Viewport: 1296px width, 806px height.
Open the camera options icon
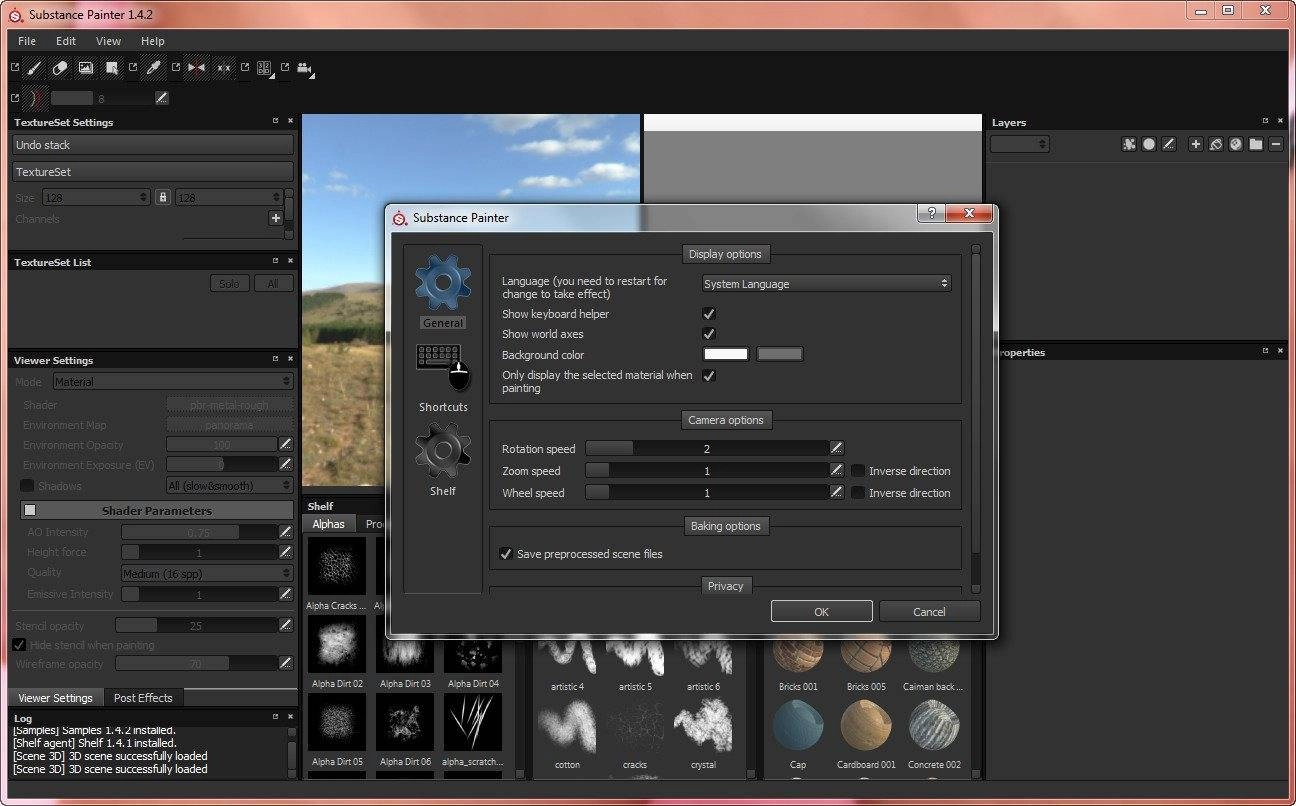(304, 68)
